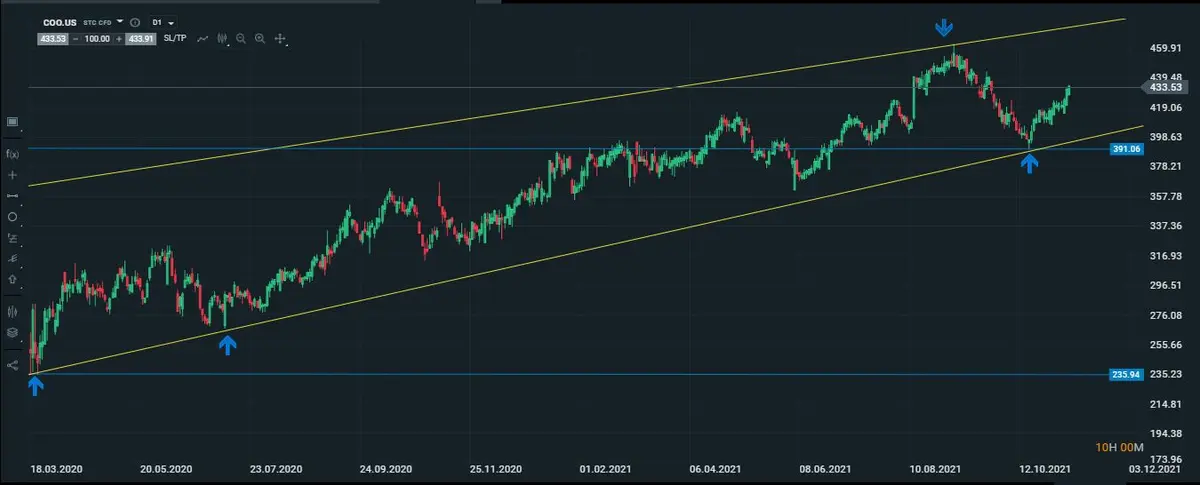Click the zoom in magnifier icon
The width and height of the screenshot is (1200, 485).
pos(260,39)
